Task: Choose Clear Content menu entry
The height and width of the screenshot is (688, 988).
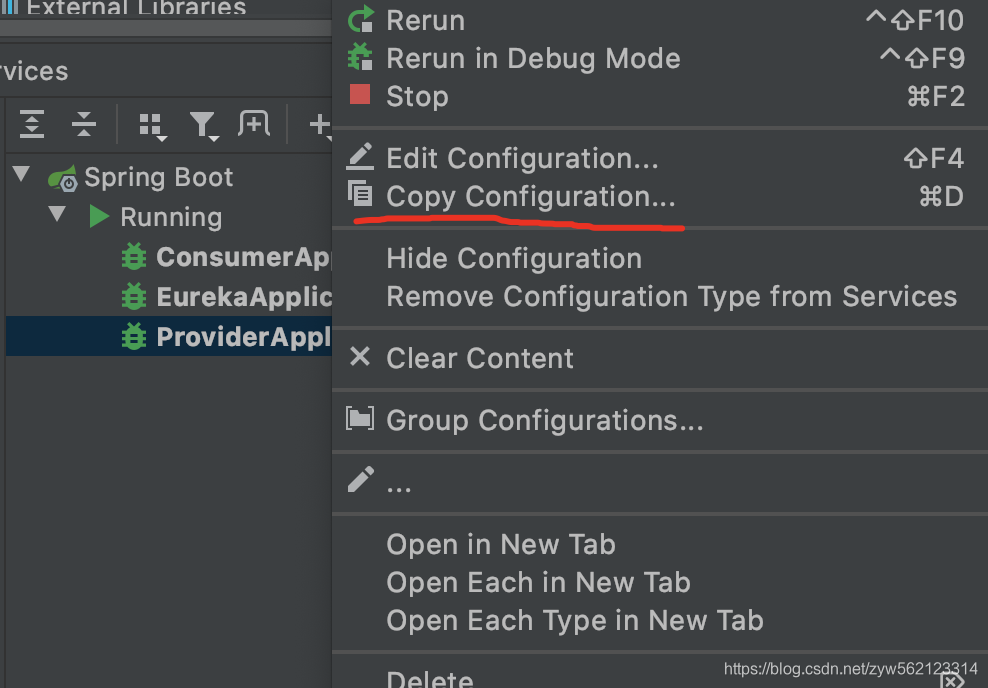Action: (660, 358)
